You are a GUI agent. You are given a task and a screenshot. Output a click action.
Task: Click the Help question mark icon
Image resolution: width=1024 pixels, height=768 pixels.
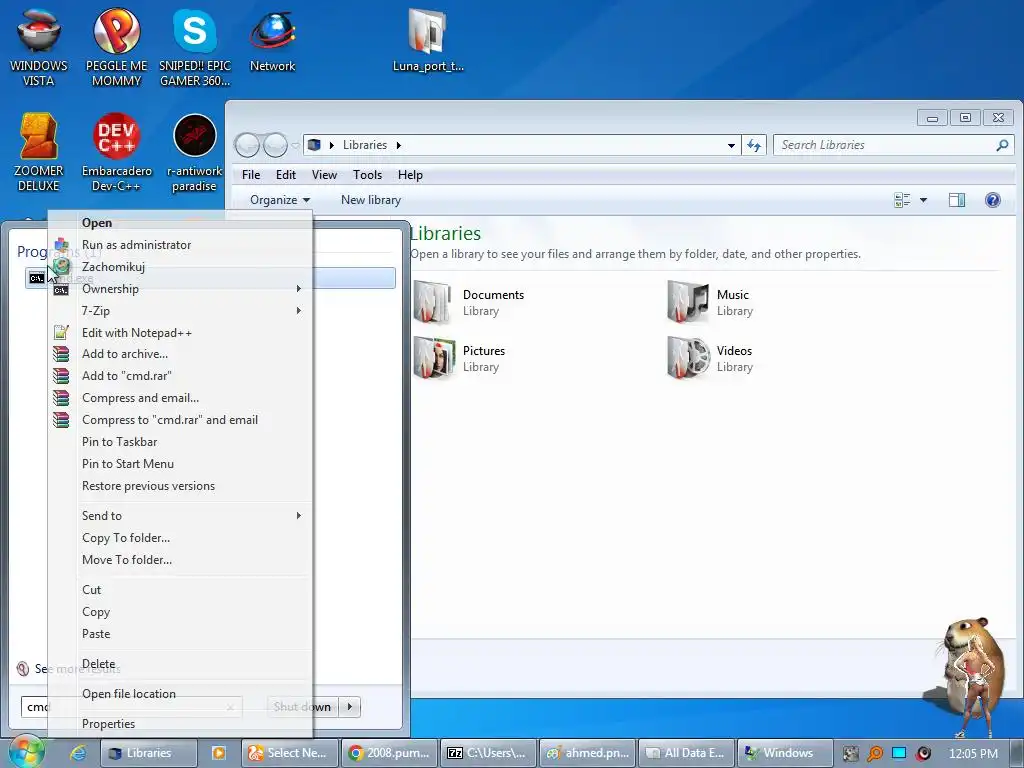[992, 200]
